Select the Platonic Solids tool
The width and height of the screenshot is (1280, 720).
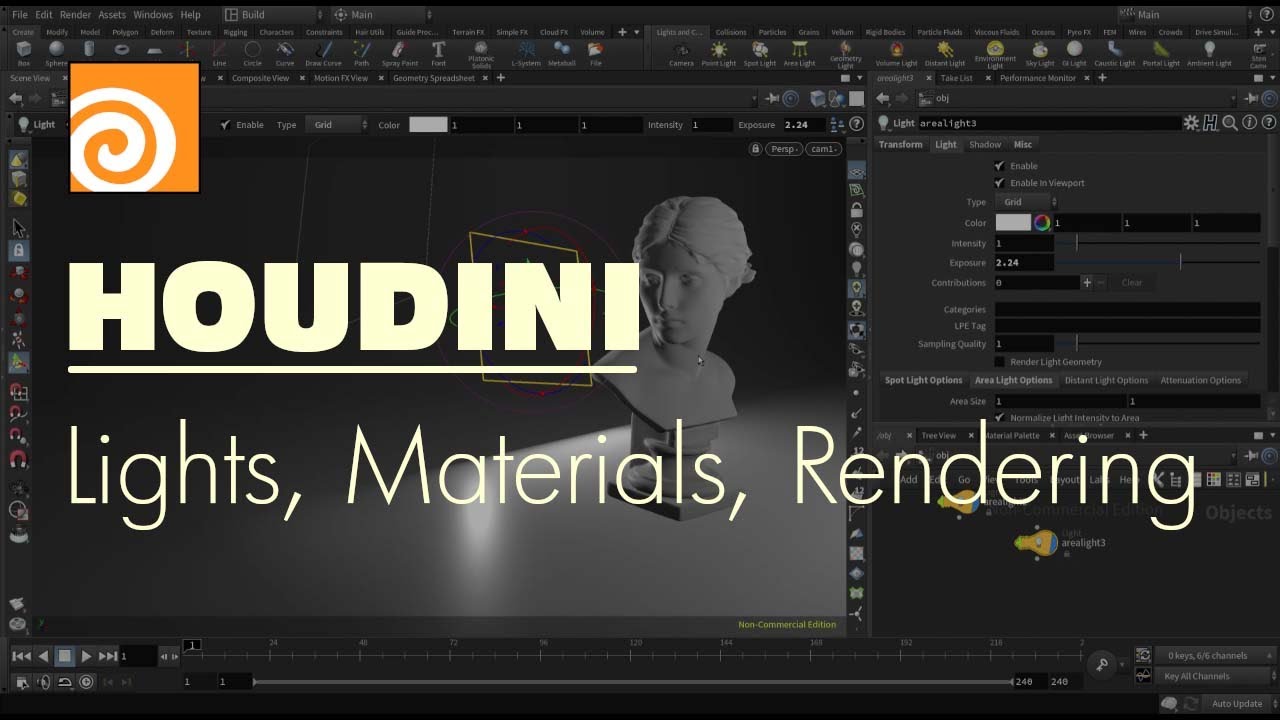coord(481,54)
